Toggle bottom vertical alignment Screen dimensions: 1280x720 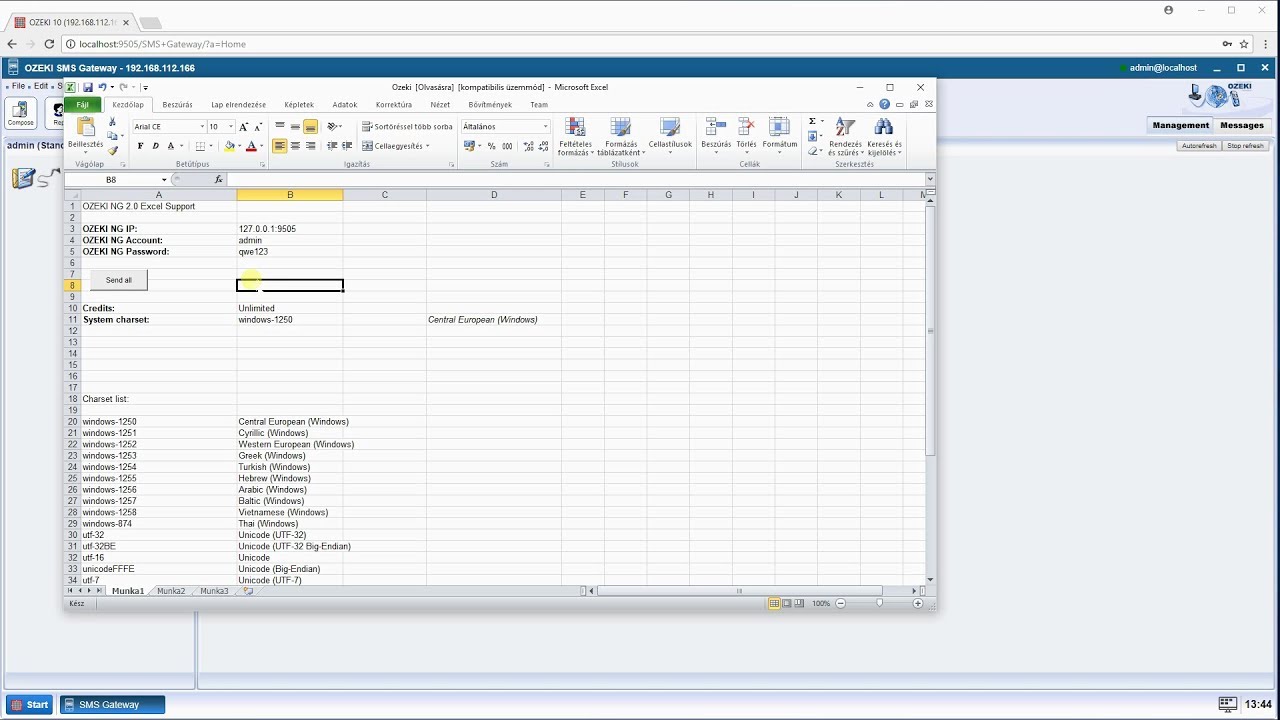[x=310, y=127]
